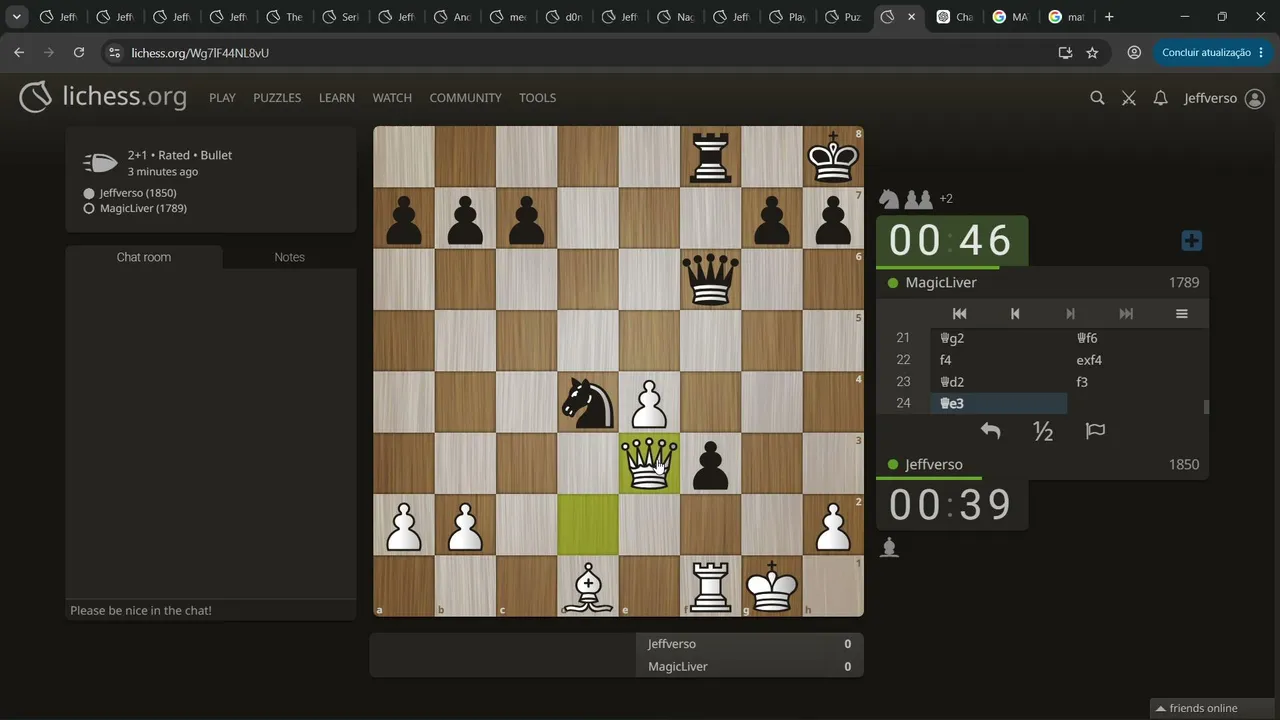Click the lichess.org logo
1280x720 pixels.
tap(103, 97)
